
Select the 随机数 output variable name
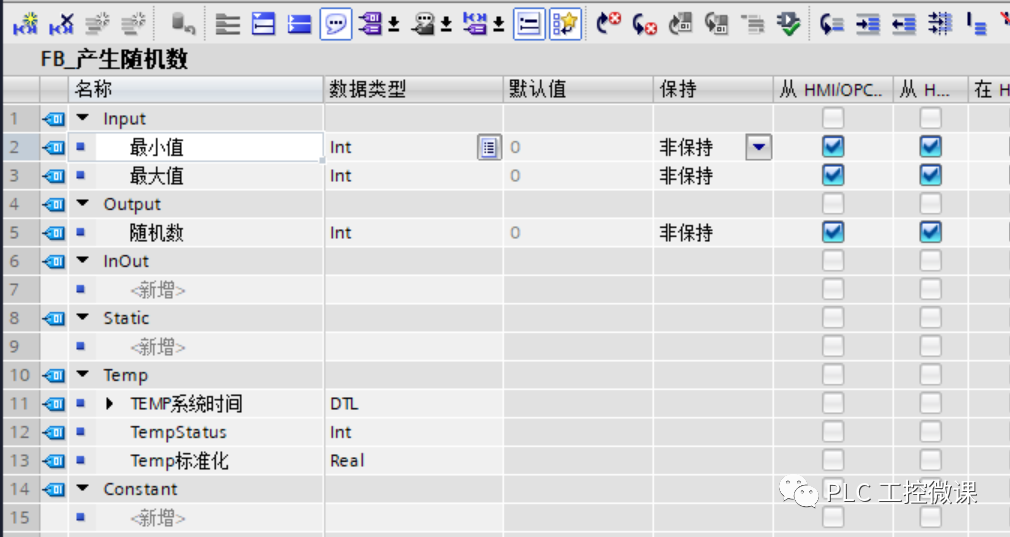click(x=157, y=232)
